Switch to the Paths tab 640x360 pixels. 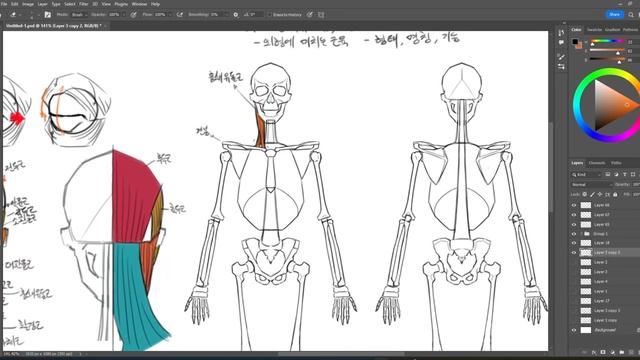[616, 163]
